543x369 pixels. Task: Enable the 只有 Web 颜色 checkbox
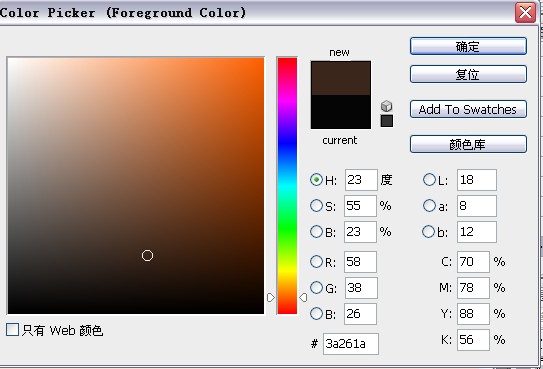12,330
